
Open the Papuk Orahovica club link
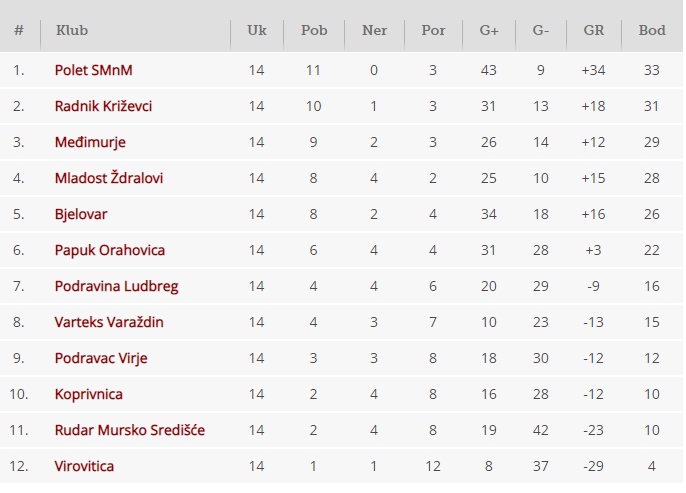point(110,250)
